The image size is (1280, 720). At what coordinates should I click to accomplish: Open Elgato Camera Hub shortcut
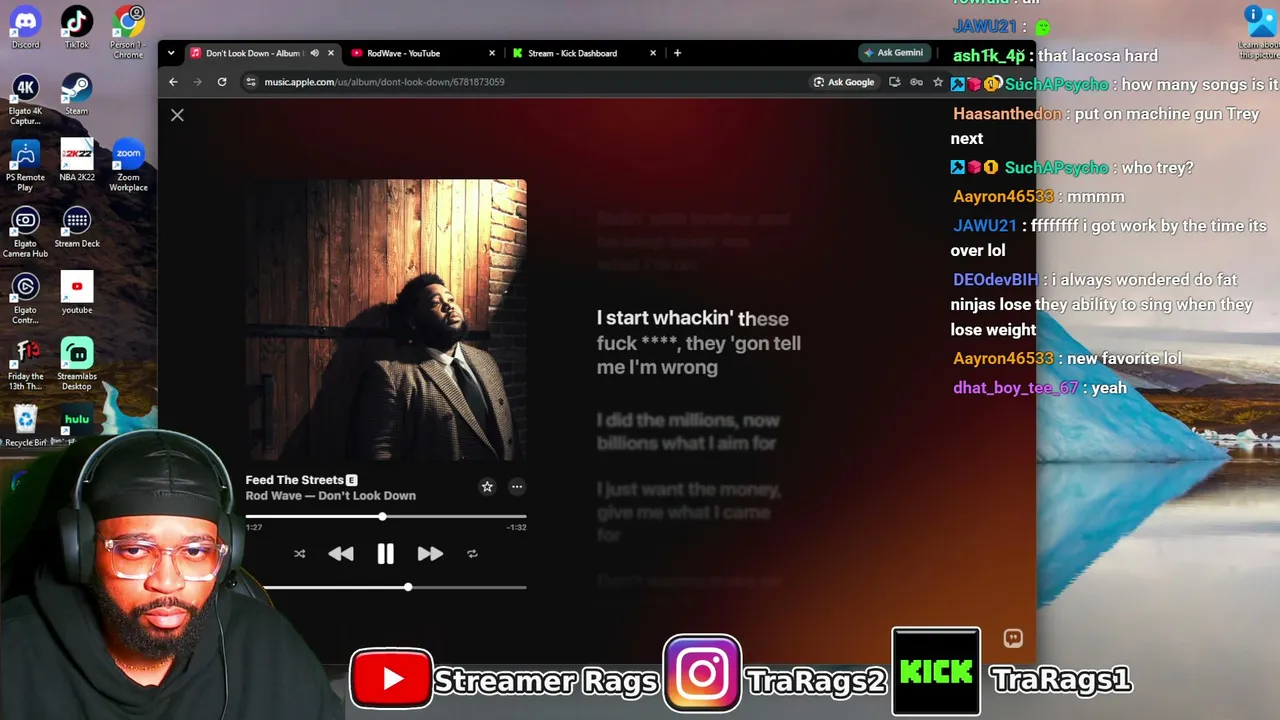pos(26,232)
